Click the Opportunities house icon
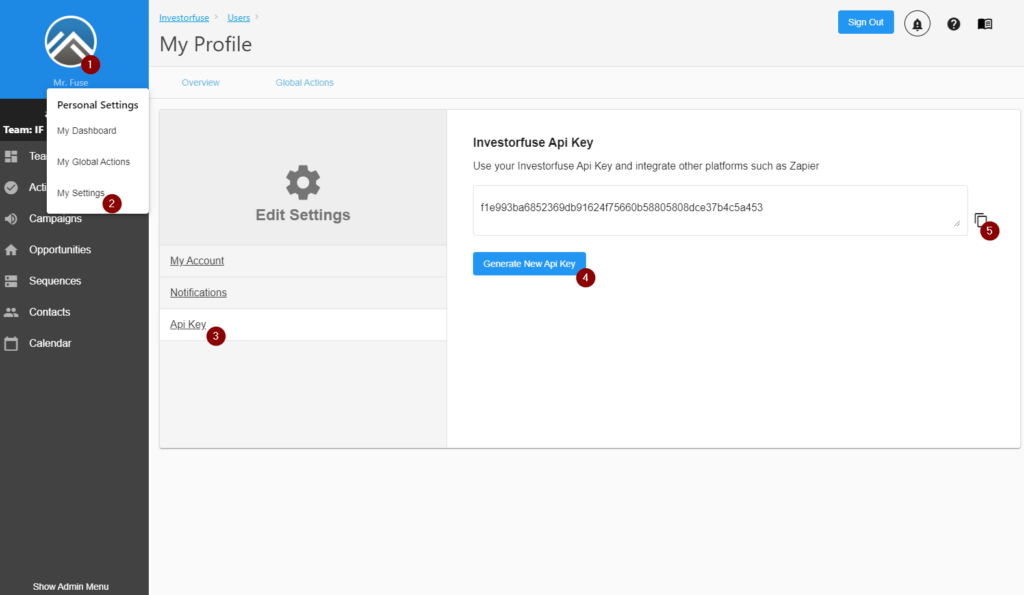The height and width of the screenshot is (595, 1024). tap(11, 249)
